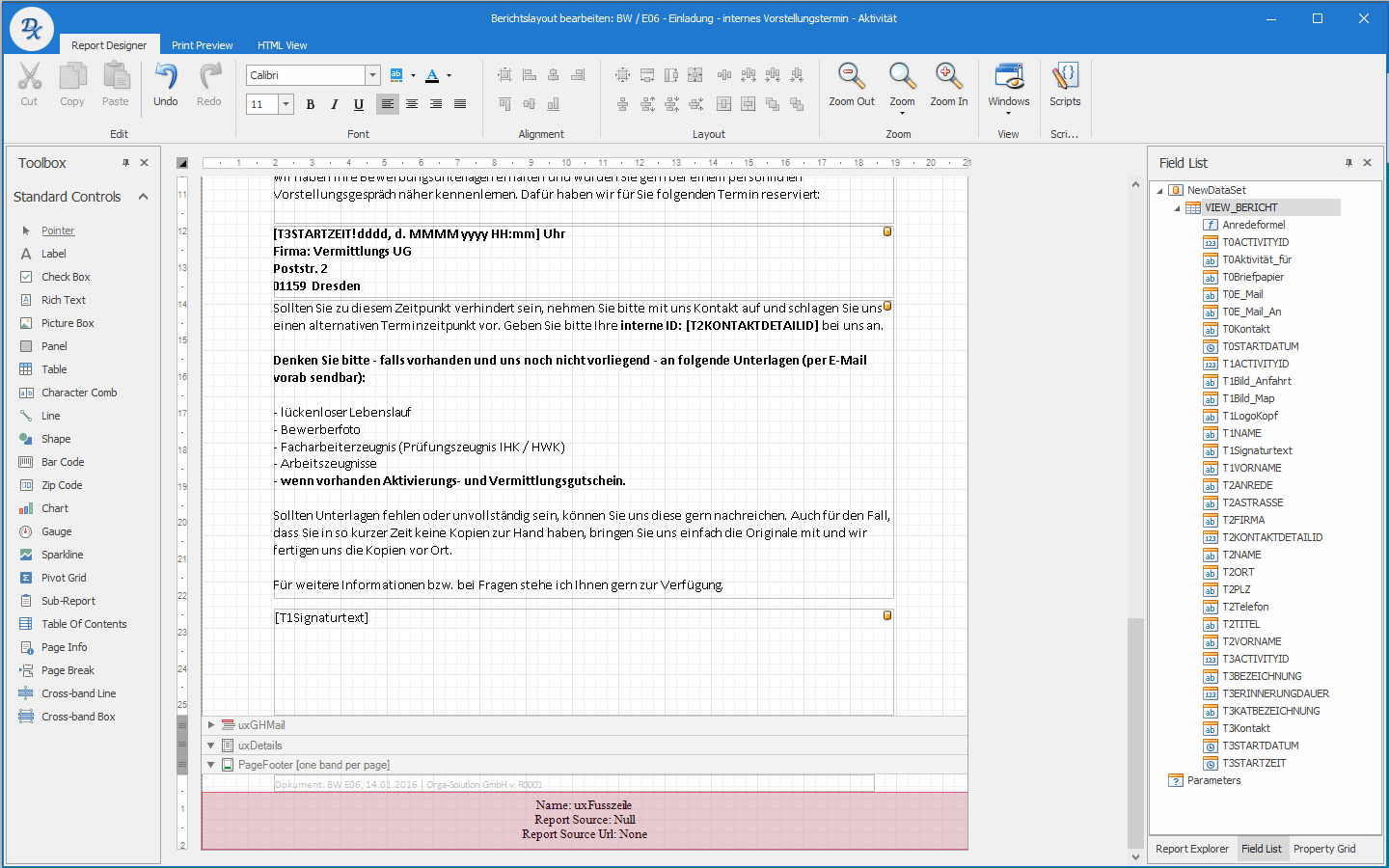Select the Pivot Grid control
1389x868 pixels.
(64, 578)
